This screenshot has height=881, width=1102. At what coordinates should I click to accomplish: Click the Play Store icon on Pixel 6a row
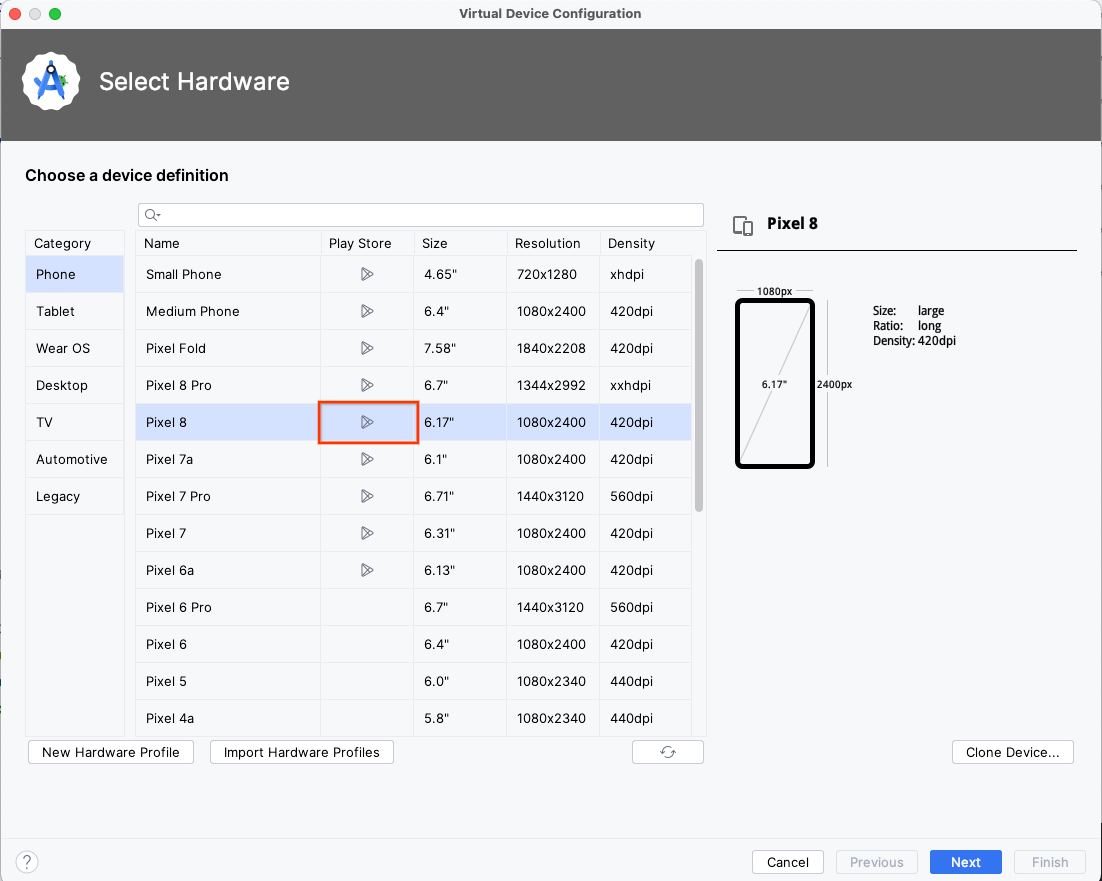(x=367, y=570)
